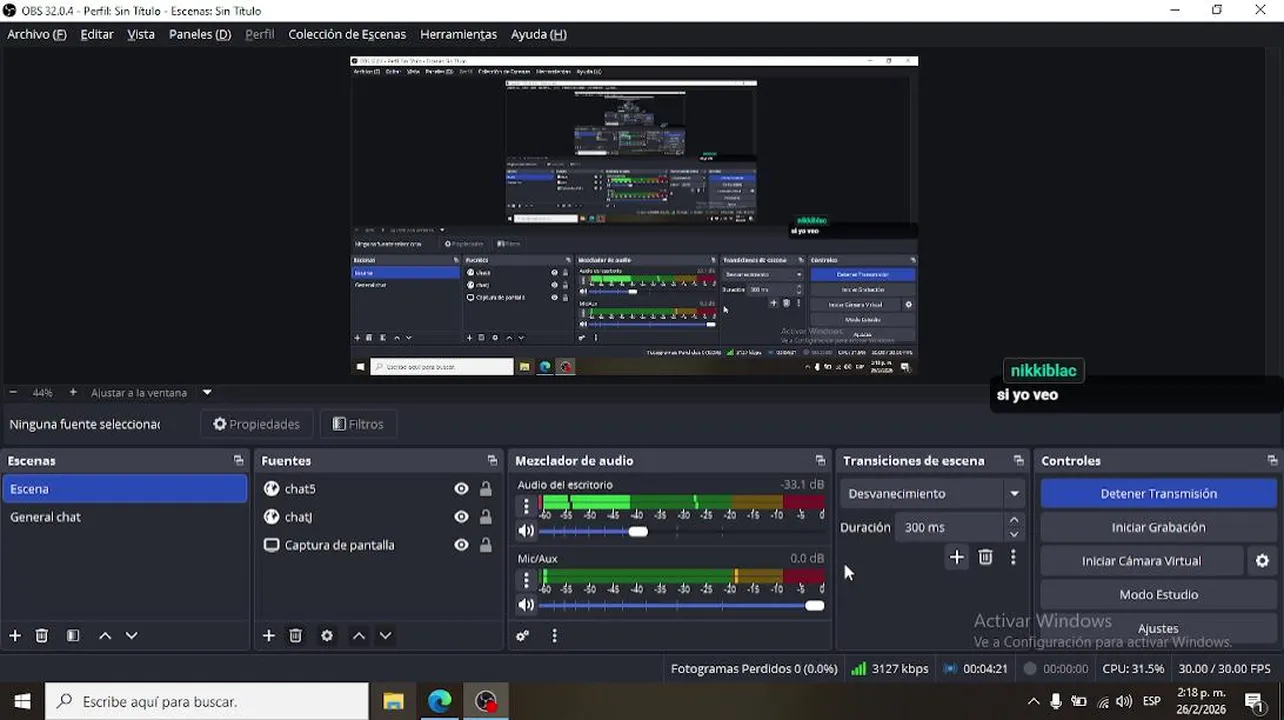Open Paneles menu
Screen dimensions: 1284x720
(x=200, y=34)
